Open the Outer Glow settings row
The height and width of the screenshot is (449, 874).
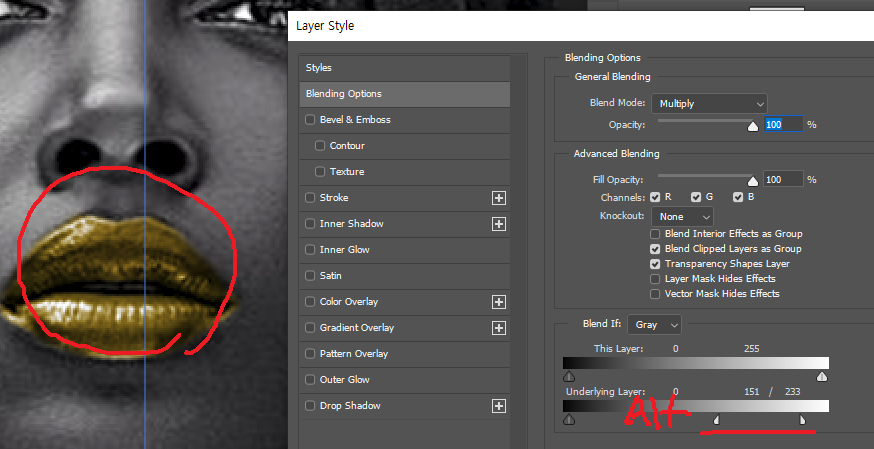(405, 380)
